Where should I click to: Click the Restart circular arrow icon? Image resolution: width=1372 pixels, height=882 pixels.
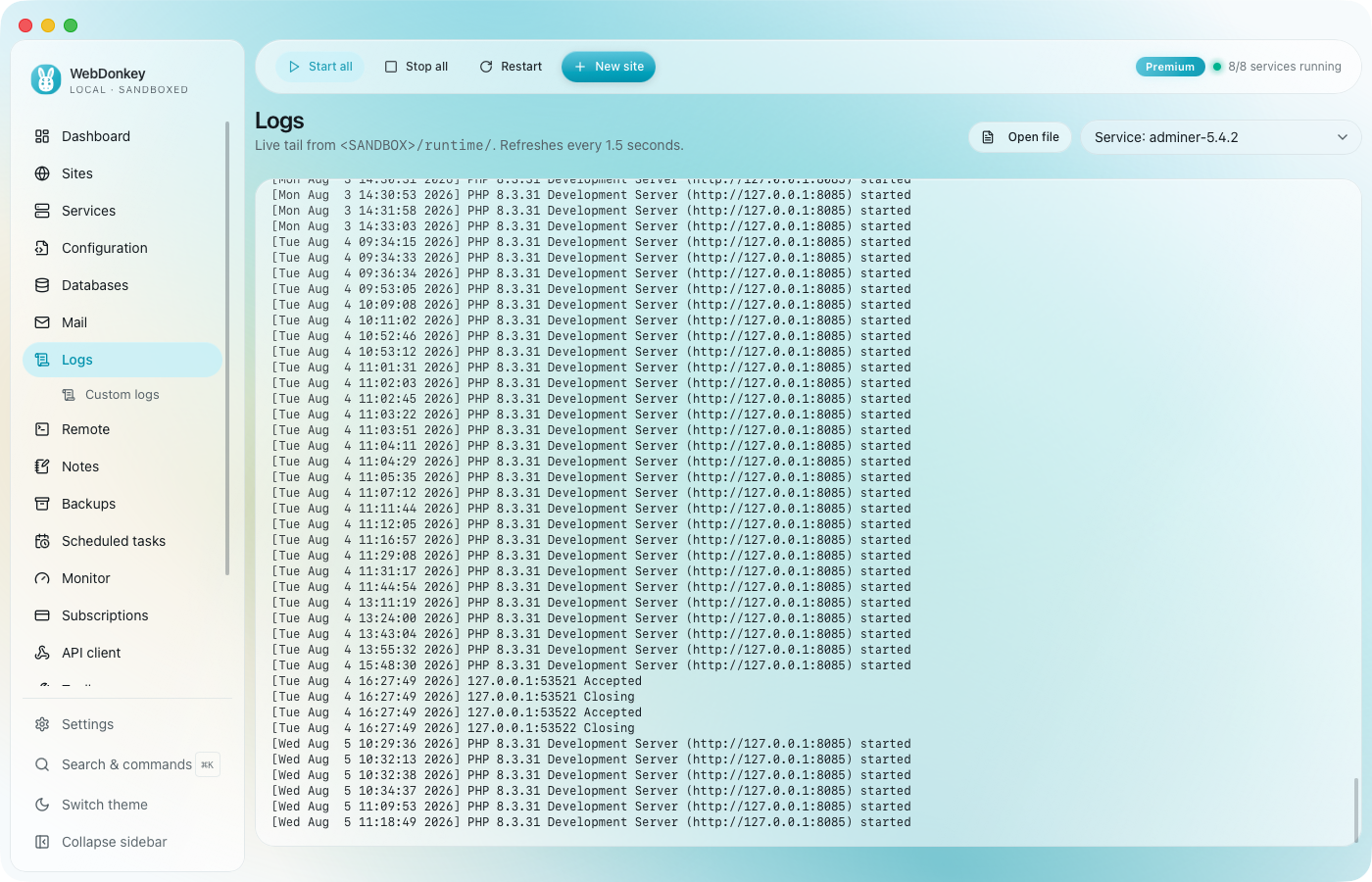(x=486, y=67)
